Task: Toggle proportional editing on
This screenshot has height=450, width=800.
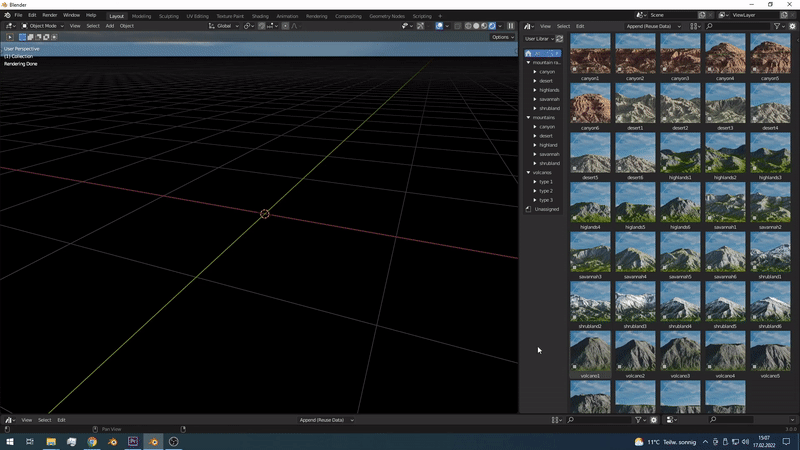Action: coord(285,26)
